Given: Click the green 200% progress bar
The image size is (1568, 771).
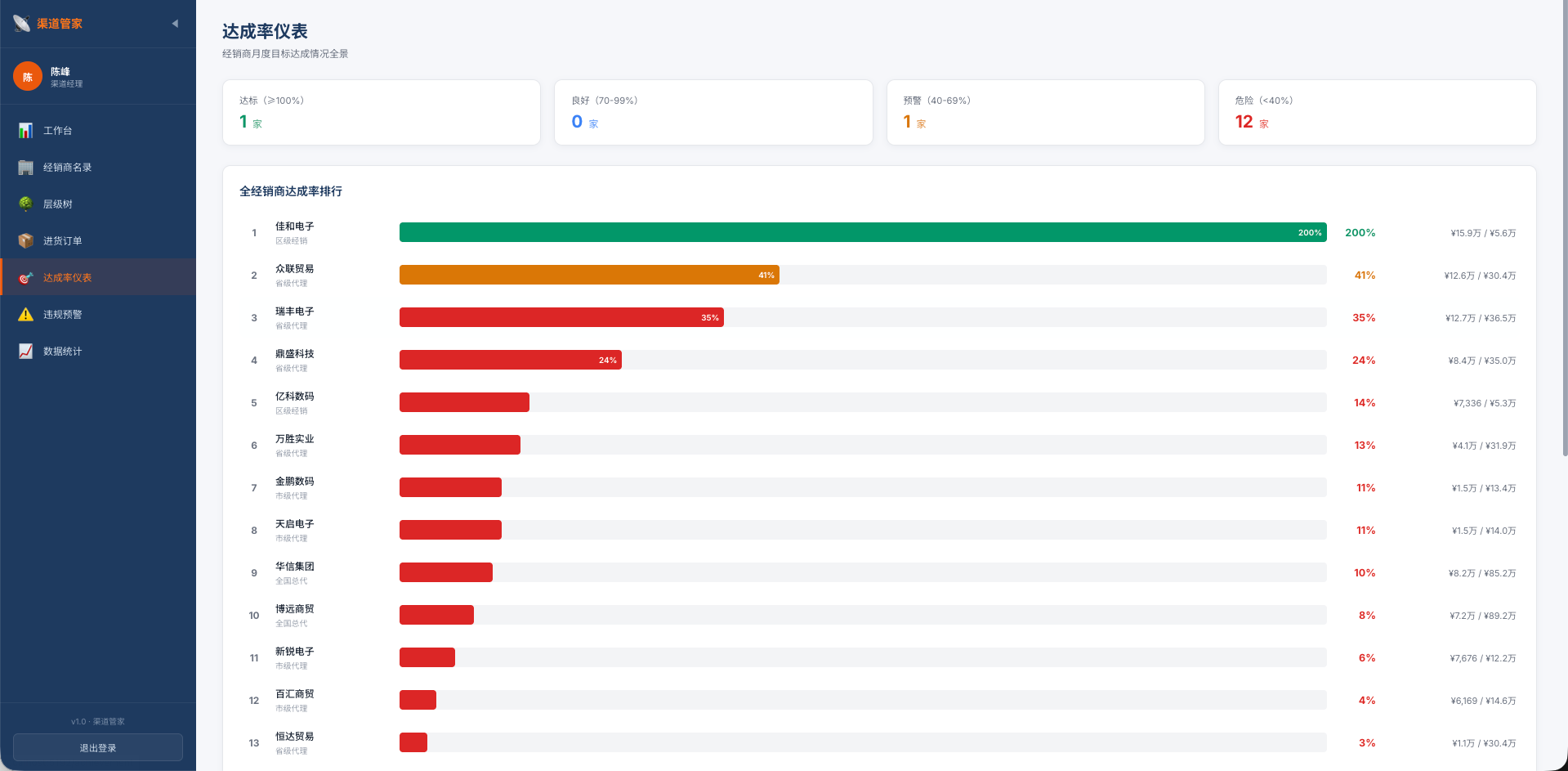Looking at the screenshot, I should click(x=863, y=232).
